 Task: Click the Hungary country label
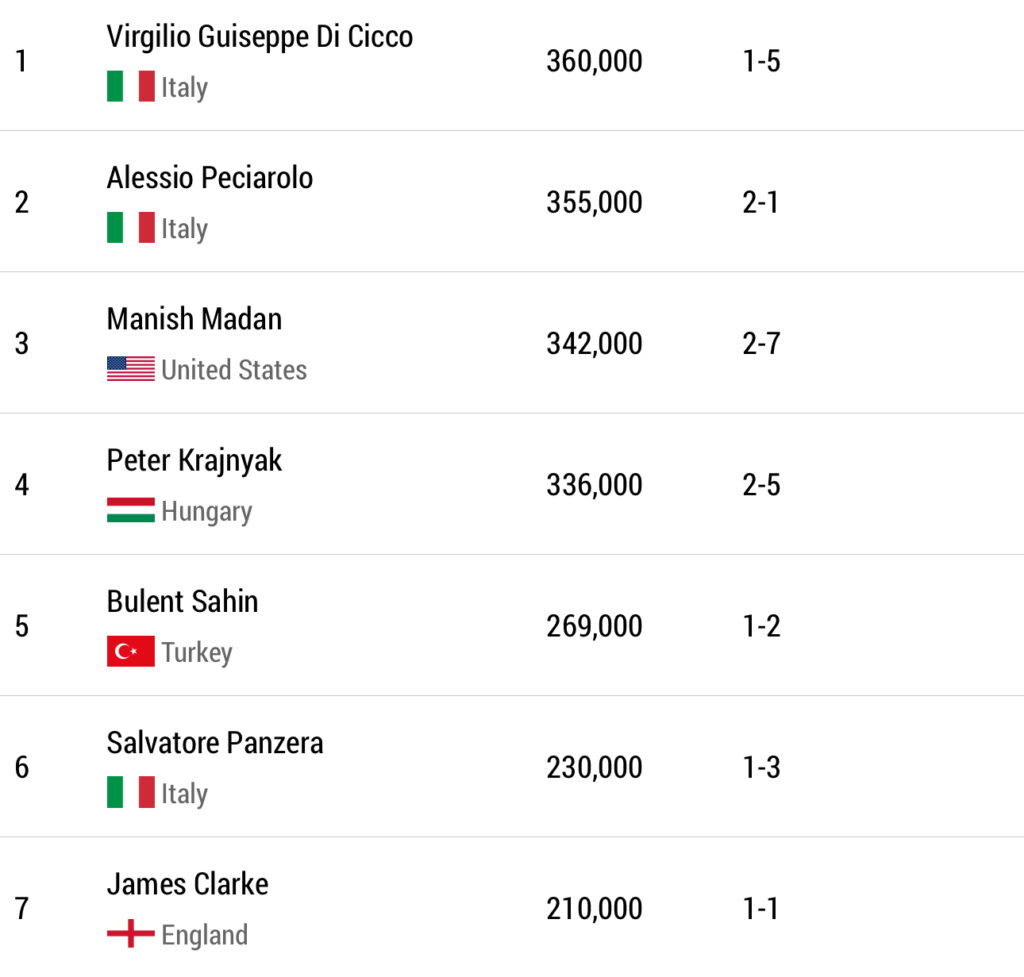(206, 511)
